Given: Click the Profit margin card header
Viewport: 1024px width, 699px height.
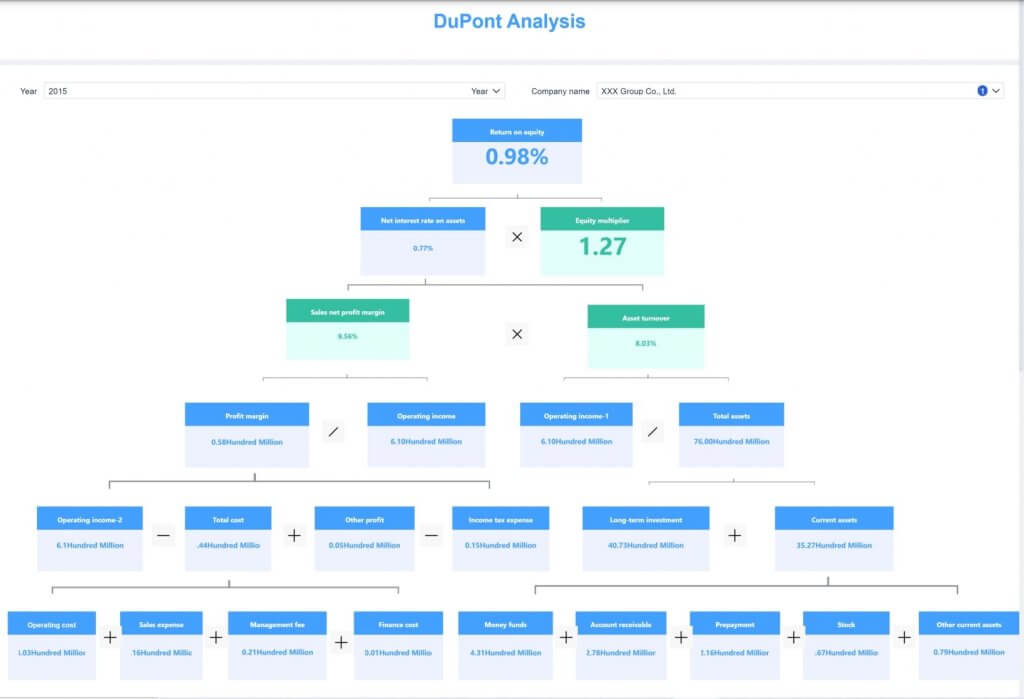Looking at the screenshot, I should click(x=247, y=415).
